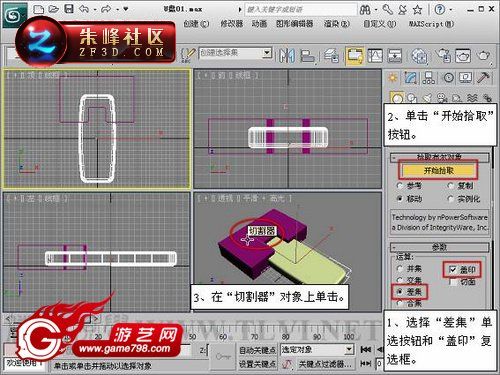Collapse the 参数 rollout header
Screen dimensions: 500x375
click(440, 247)
